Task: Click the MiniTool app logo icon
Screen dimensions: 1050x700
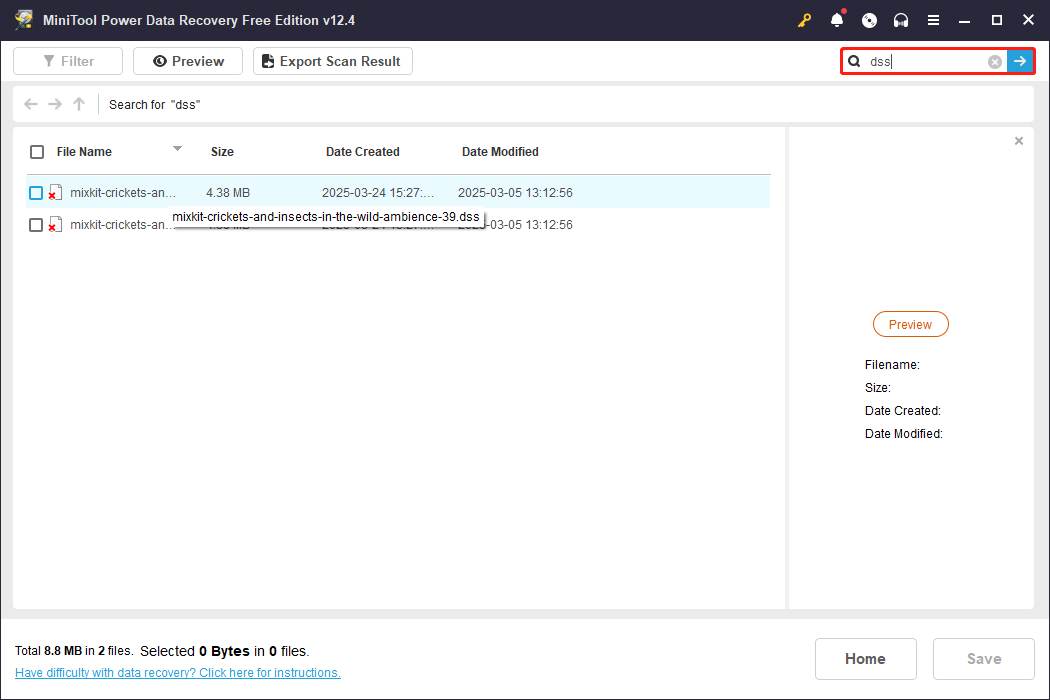Action: (x=24, y=19)
